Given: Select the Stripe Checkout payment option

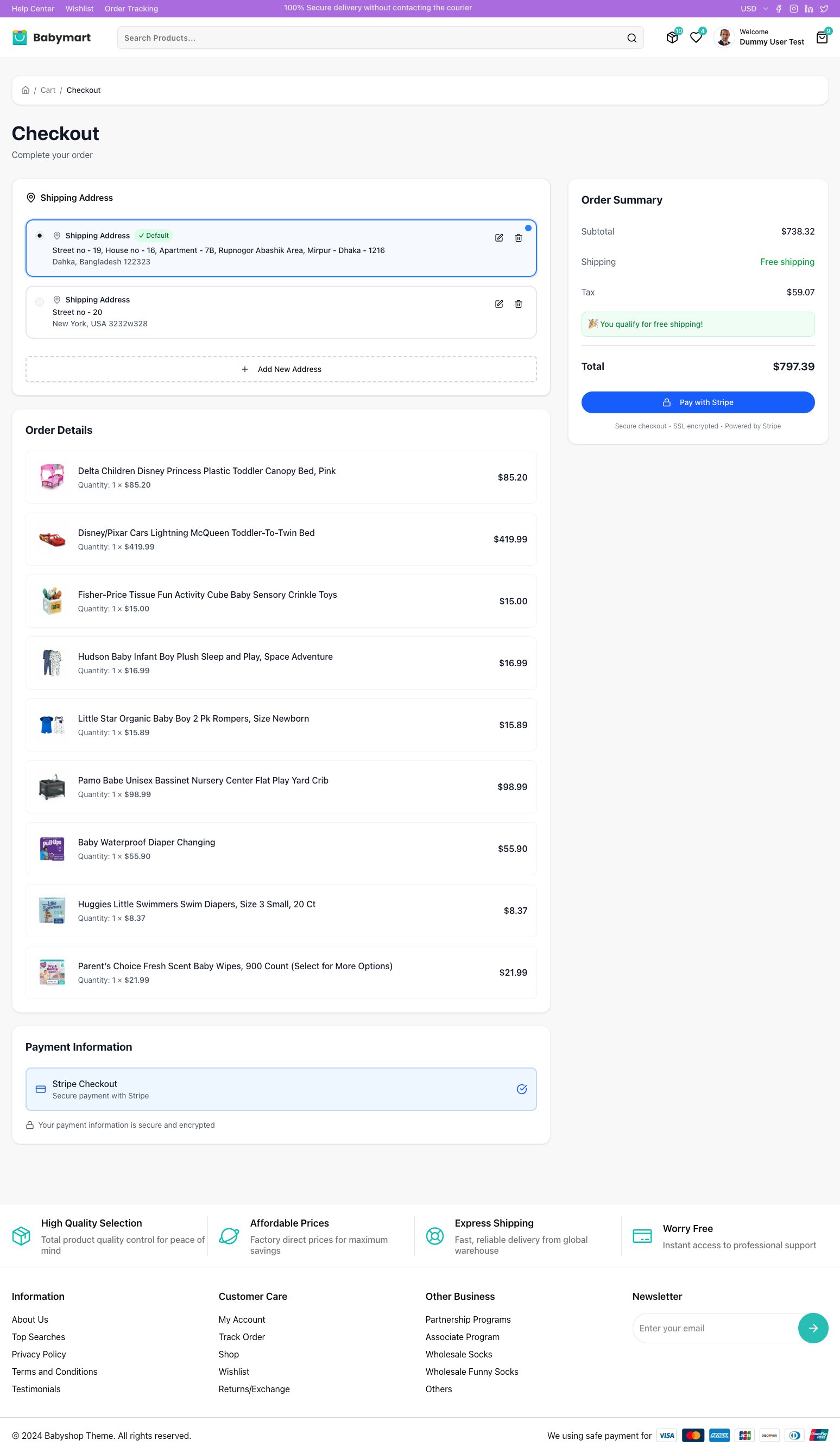Looking at the screenshot, I should [281, 1089].
